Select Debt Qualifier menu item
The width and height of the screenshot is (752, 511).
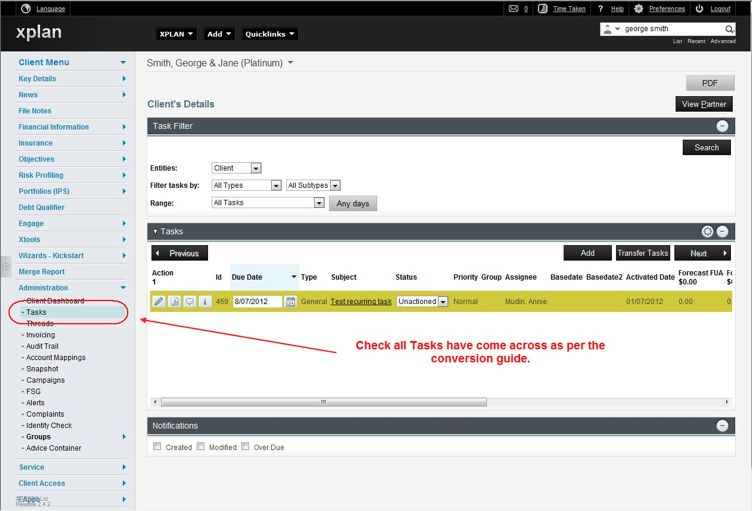click(x=41, y=207)
